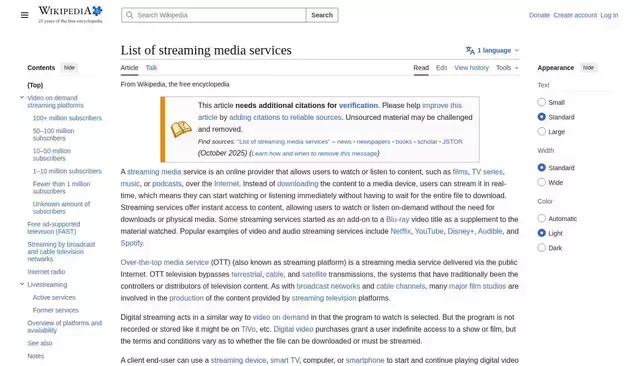Open the streaming media article link
The width and height of the screenshot is (640, 366).
click(154, 172)
